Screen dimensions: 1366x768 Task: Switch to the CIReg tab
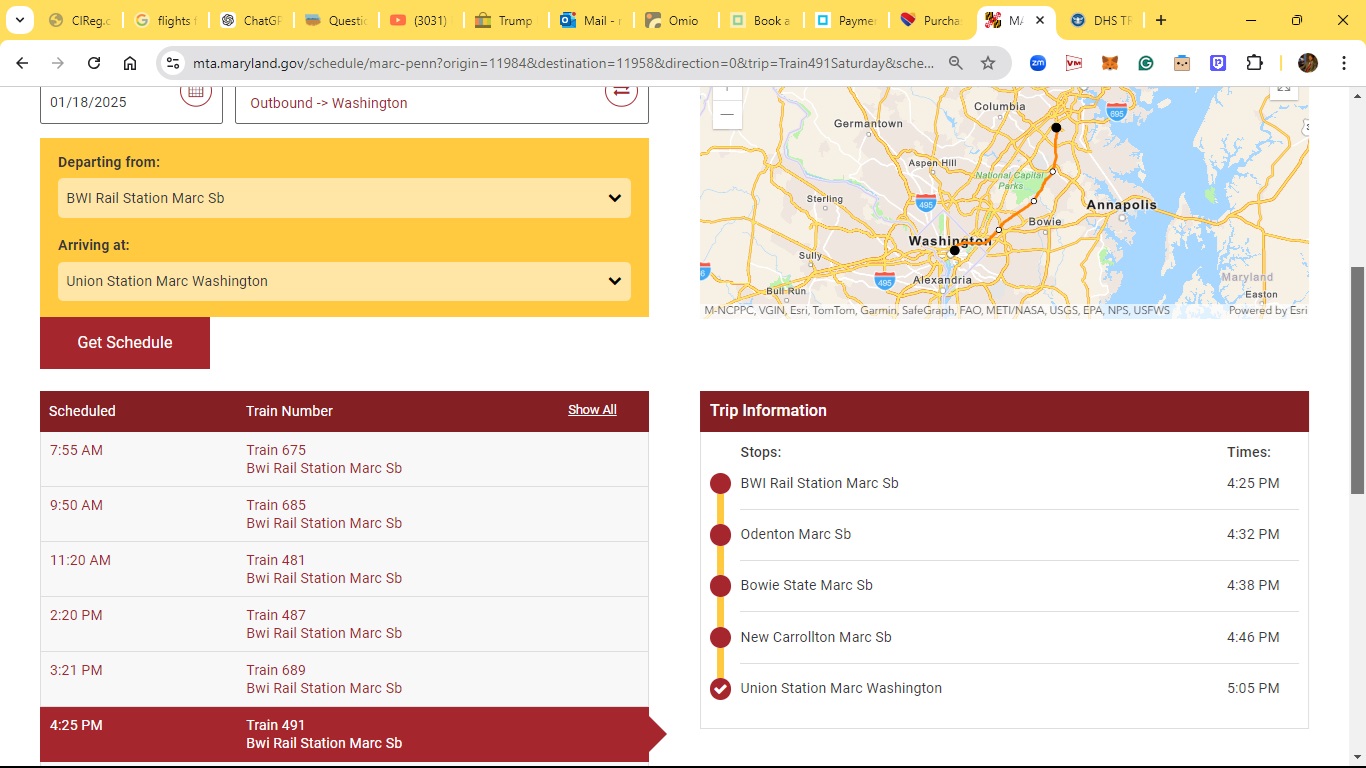[80, 20]
